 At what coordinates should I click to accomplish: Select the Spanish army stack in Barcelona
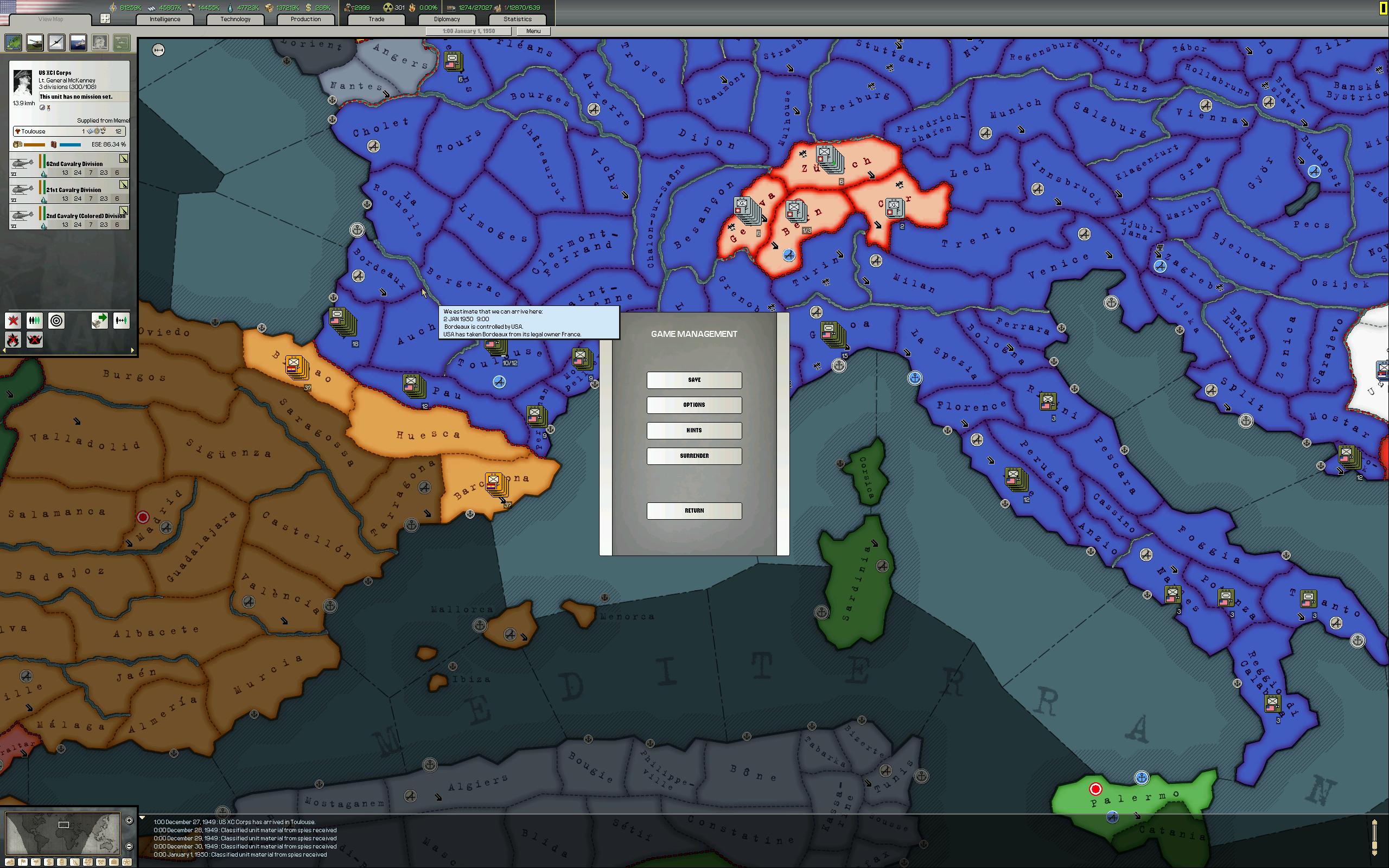click(496, 485)
